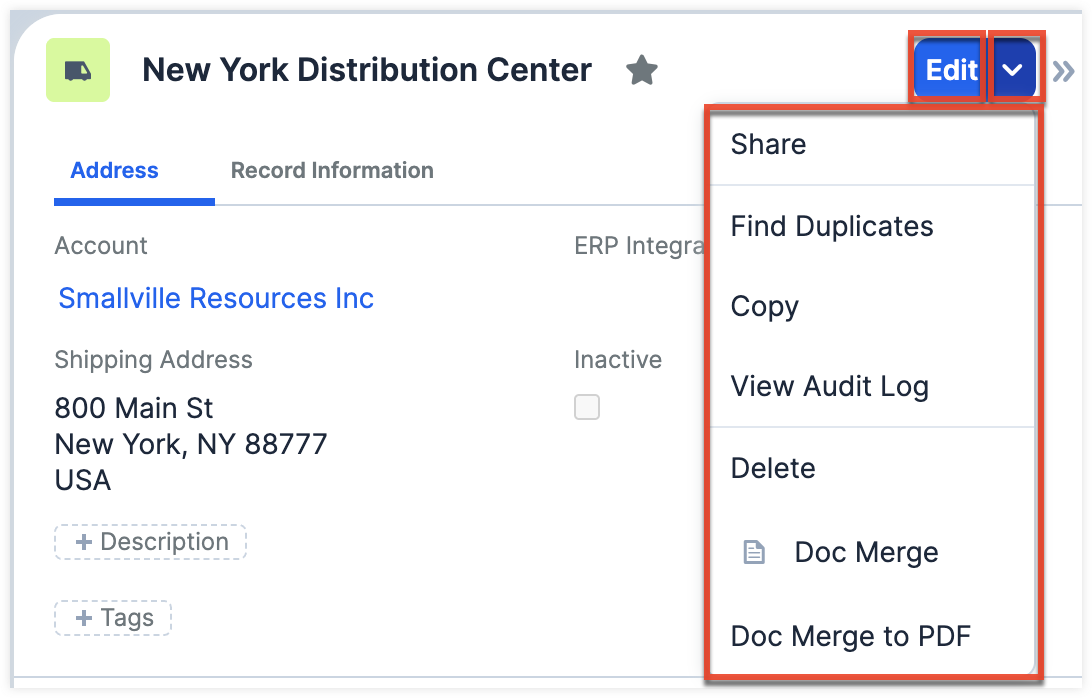Click the blue Edit button
This screenshot has width=1092, height=698.
pos(950,69)
